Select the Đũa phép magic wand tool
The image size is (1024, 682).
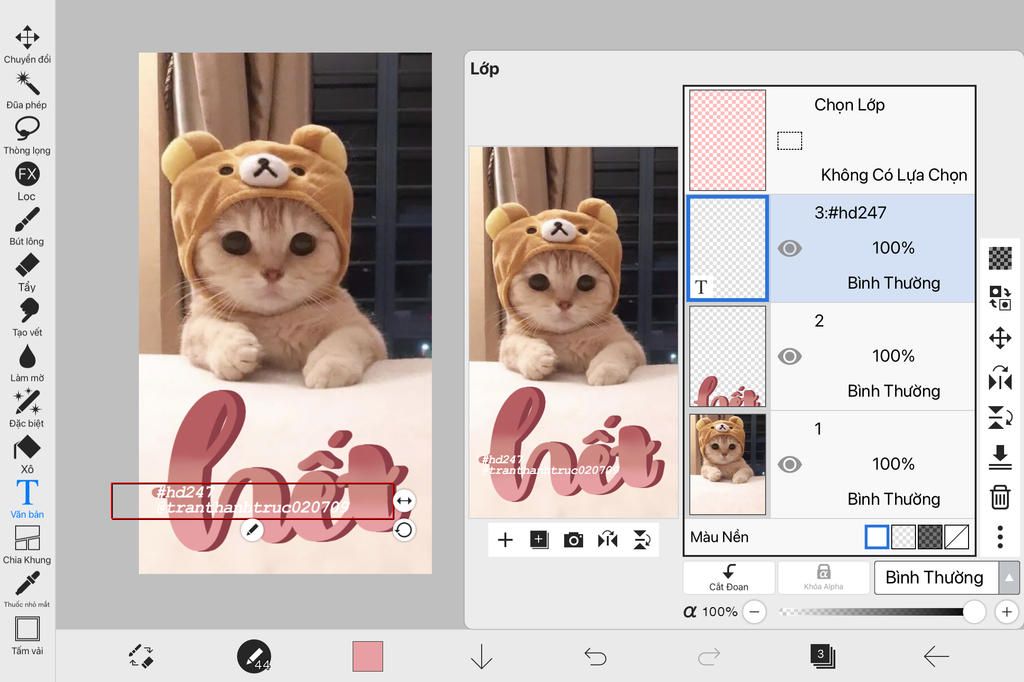(27, 90)
